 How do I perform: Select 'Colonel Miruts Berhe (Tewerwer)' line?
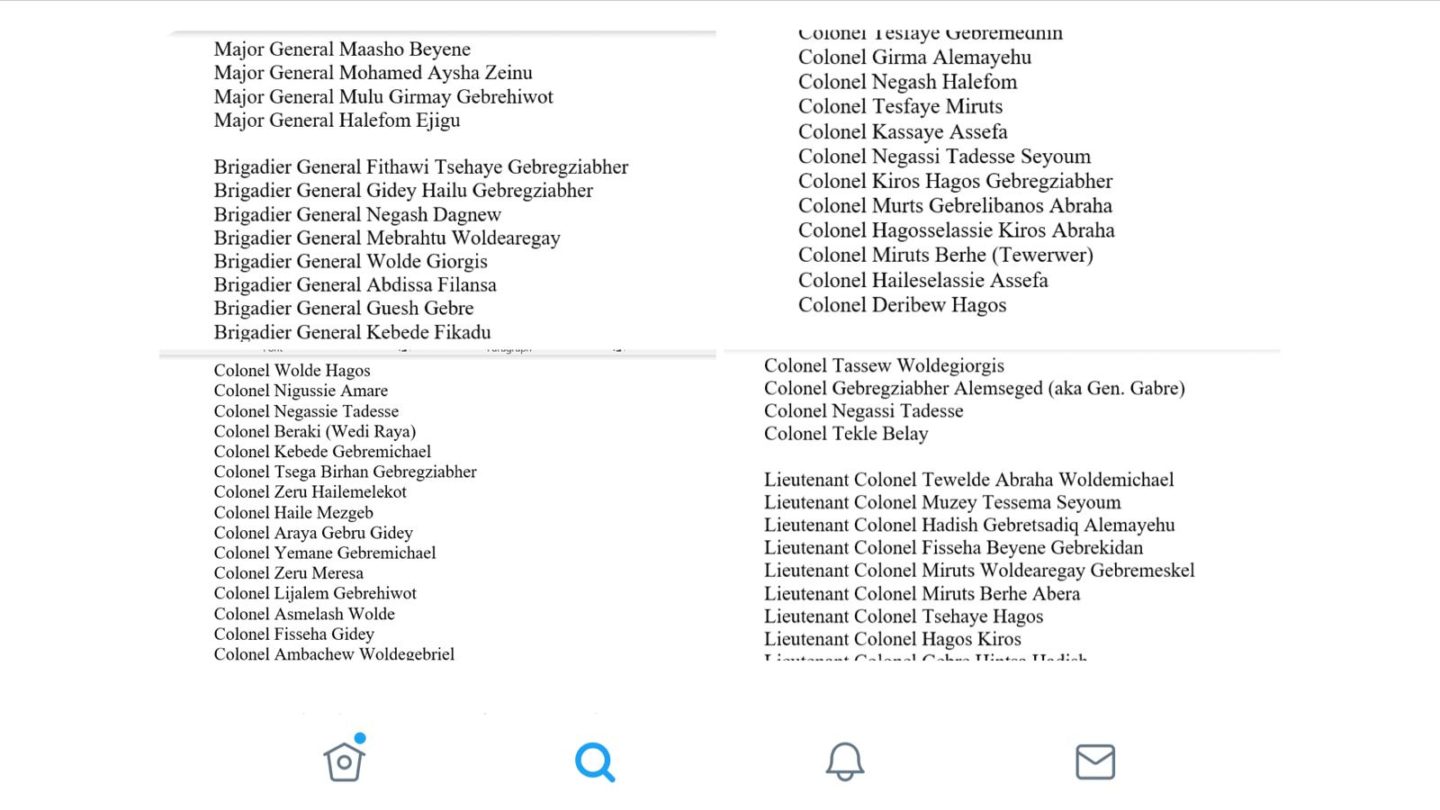(x=946, y=255)
